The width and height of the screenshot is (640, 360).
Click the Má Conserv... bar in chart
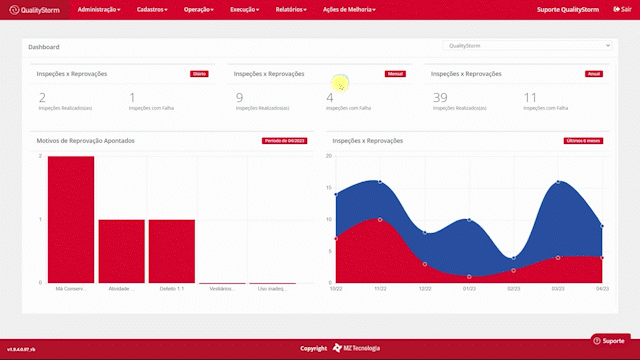(71, 219)
